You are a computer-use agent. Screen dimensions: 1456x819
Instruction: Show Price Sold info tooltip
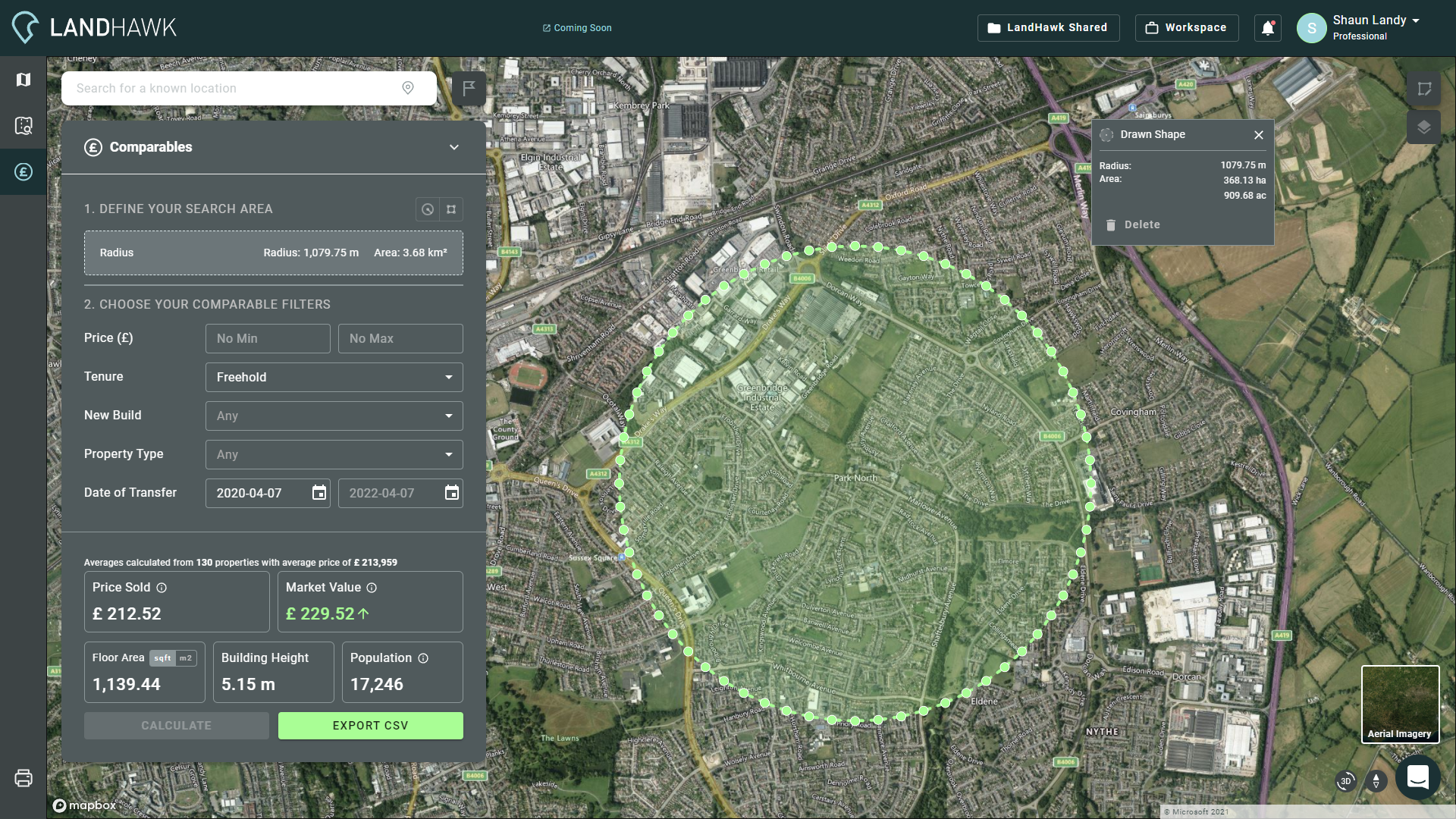(162, 588)
